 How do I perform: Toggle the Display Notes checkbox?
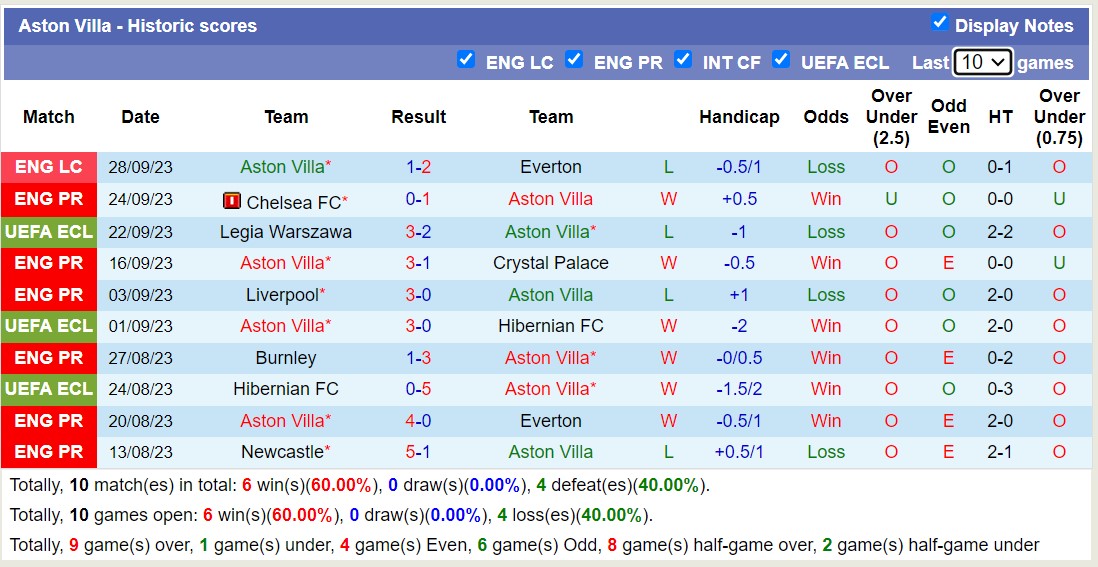[939, 23]
